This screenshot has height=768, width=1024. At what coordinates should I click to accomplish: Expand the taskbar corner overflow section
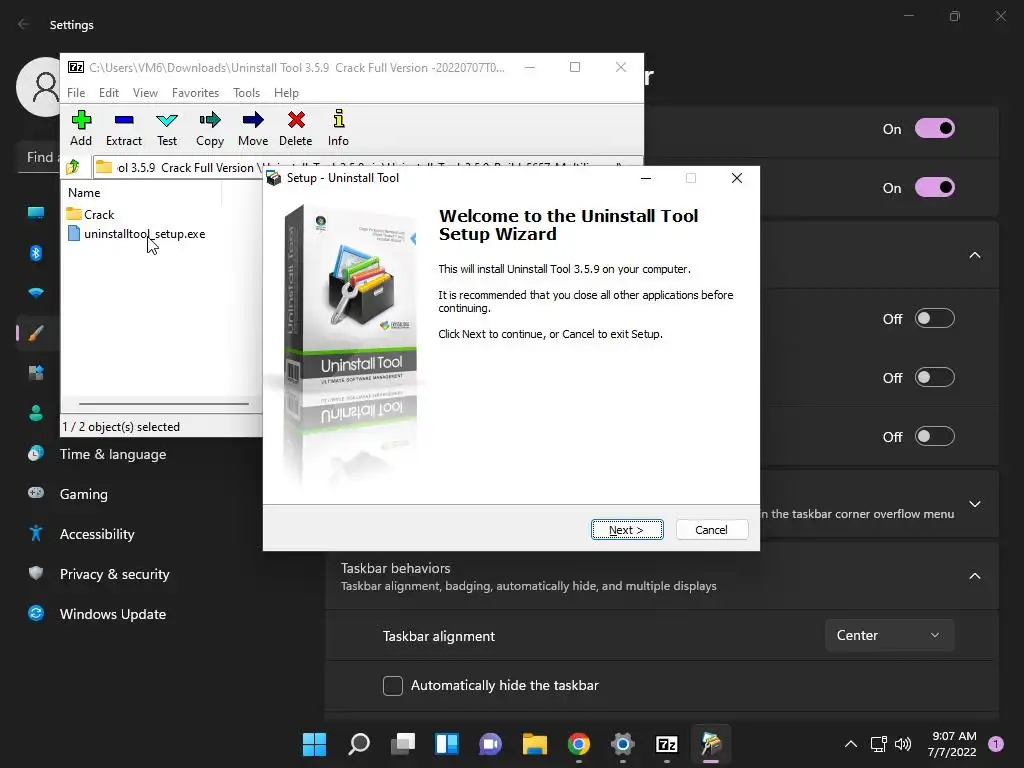tap(974, 504)
